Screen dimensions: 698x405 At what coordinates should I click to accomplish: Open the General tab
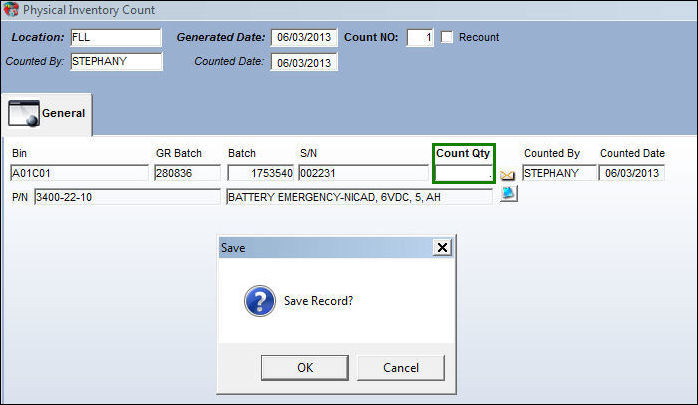(x=47, y=114)
